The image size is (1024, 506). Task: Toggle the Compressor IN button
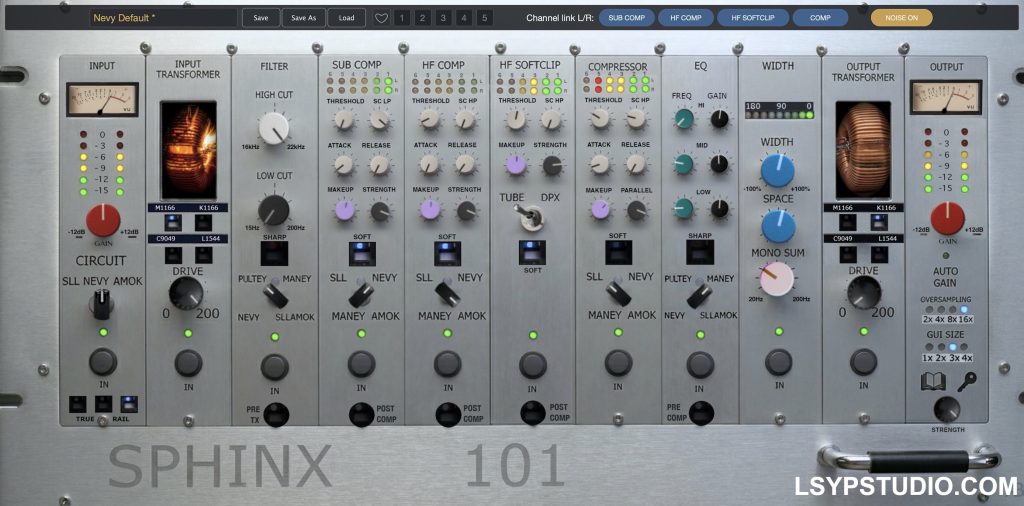coord(618,363)
